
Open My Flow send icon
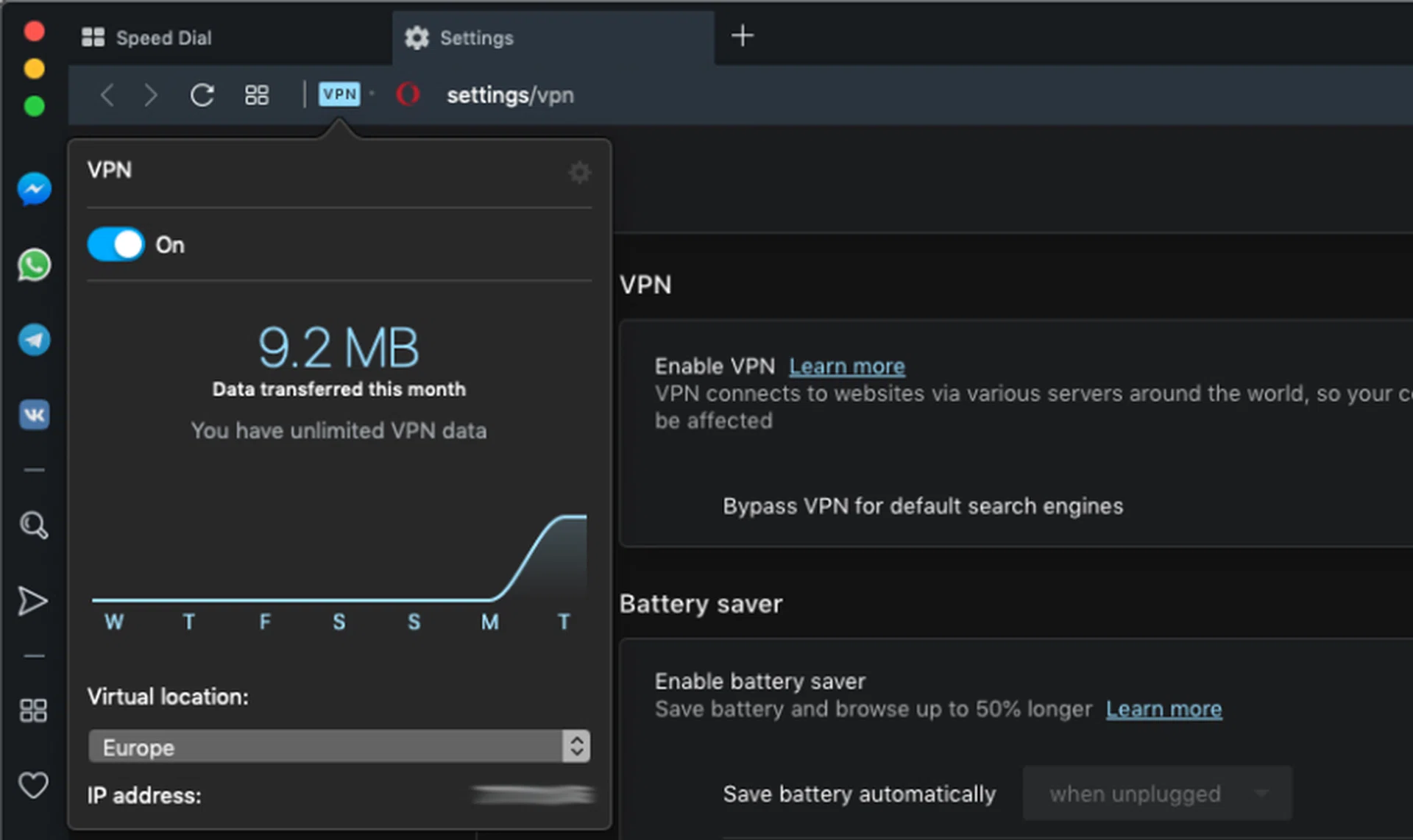click(x=32, y=601)
